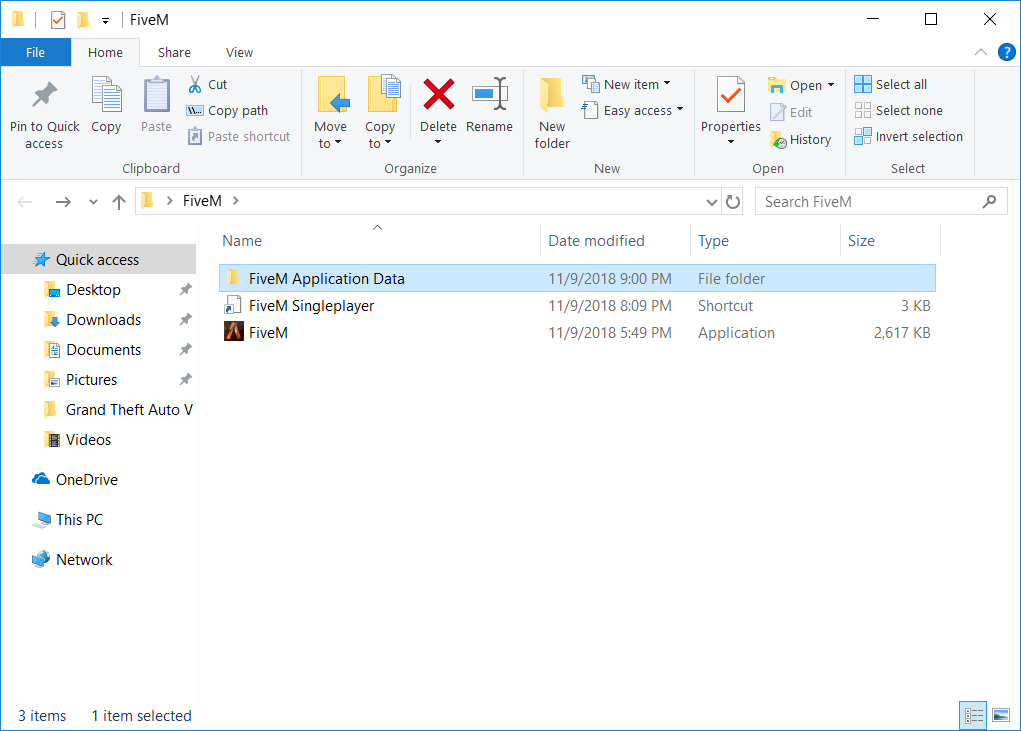Viewport: 1021px width, 731px height.
Task: Click the Copy icon in Clipboard group
Action: pos(106,96)
